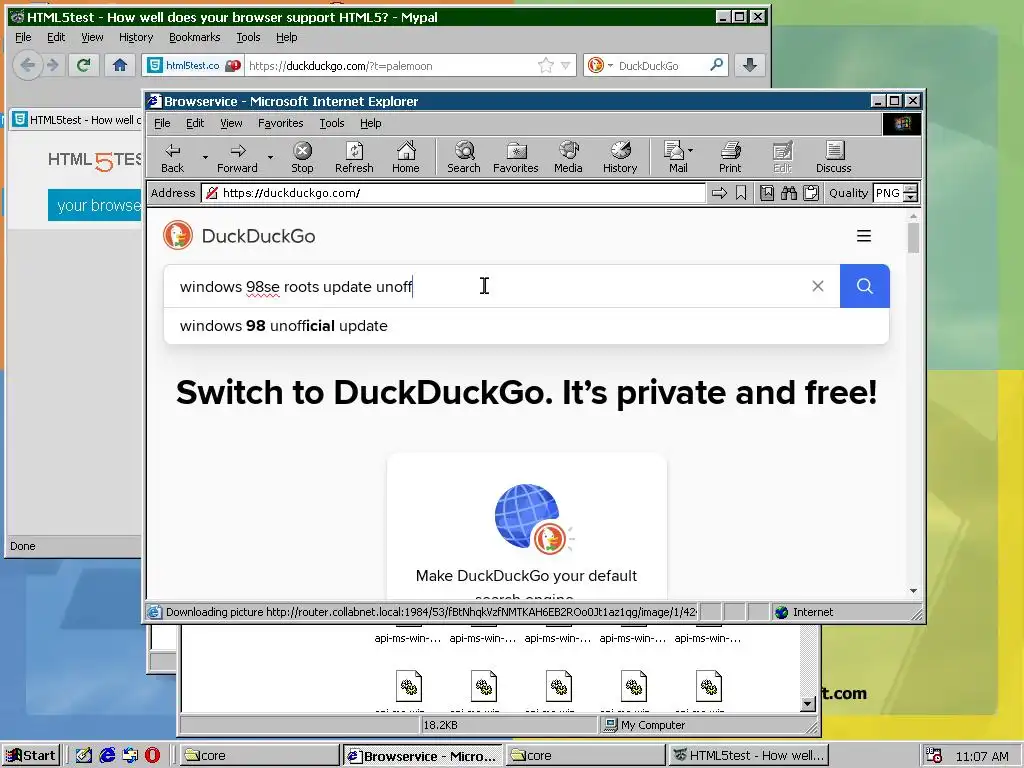Launch Opera from the quick launch bar
Screen dimensions: 1024x768
pos(152,755)
